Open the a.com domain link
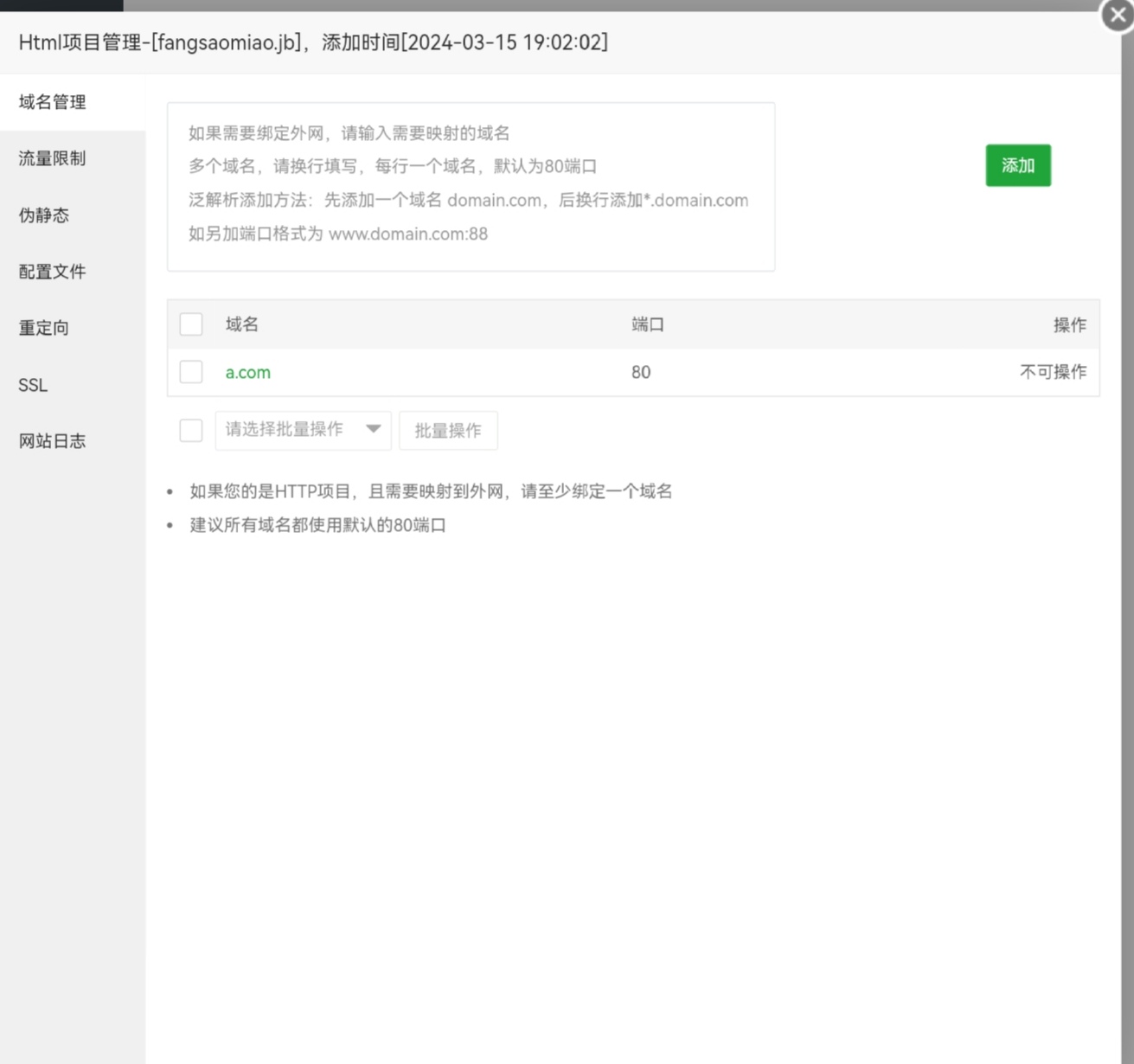This screenshot has width=1134, height=1064. (248, 372)
